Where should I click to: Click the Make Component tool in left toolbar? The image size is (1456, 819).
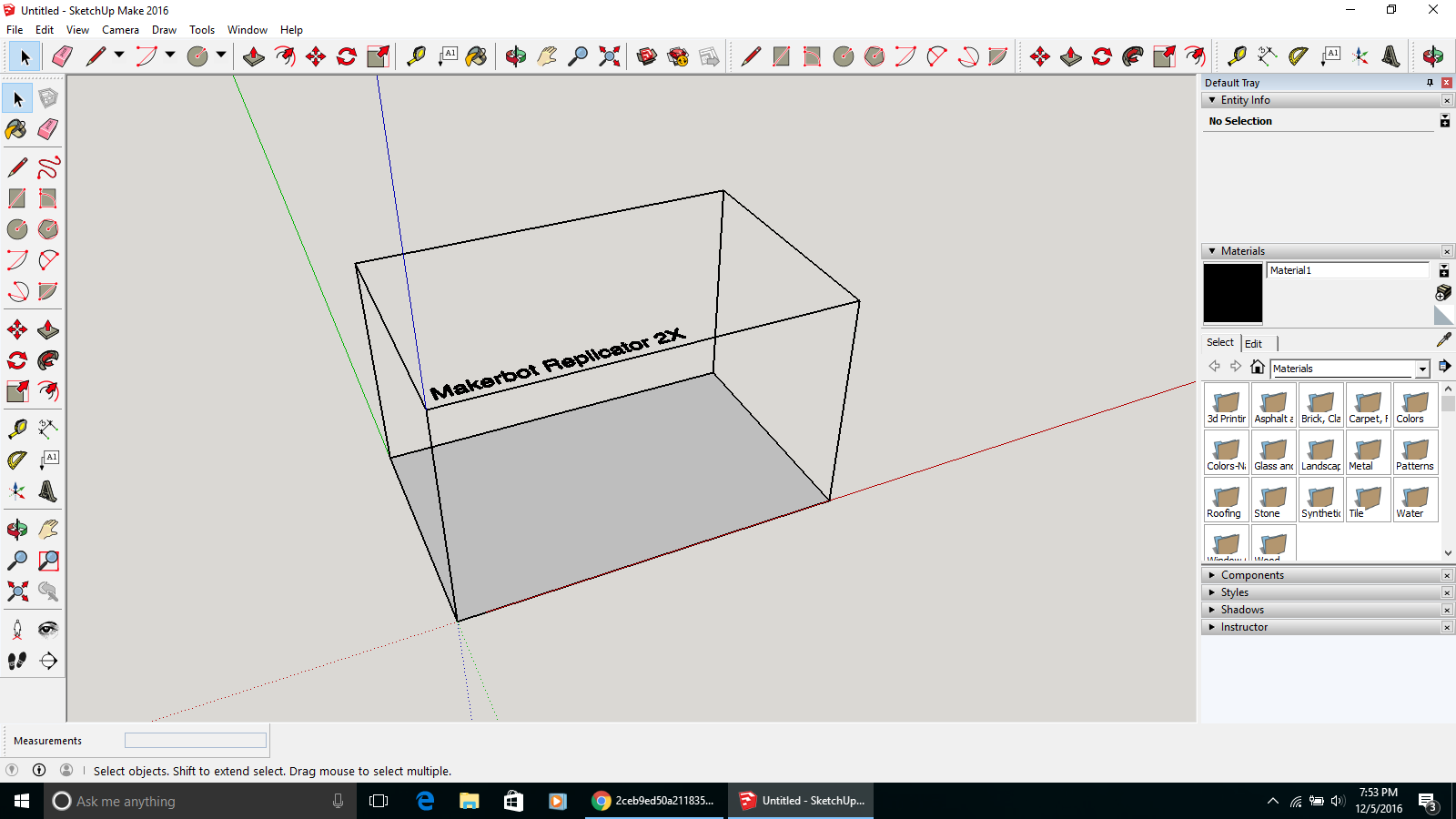48,98
